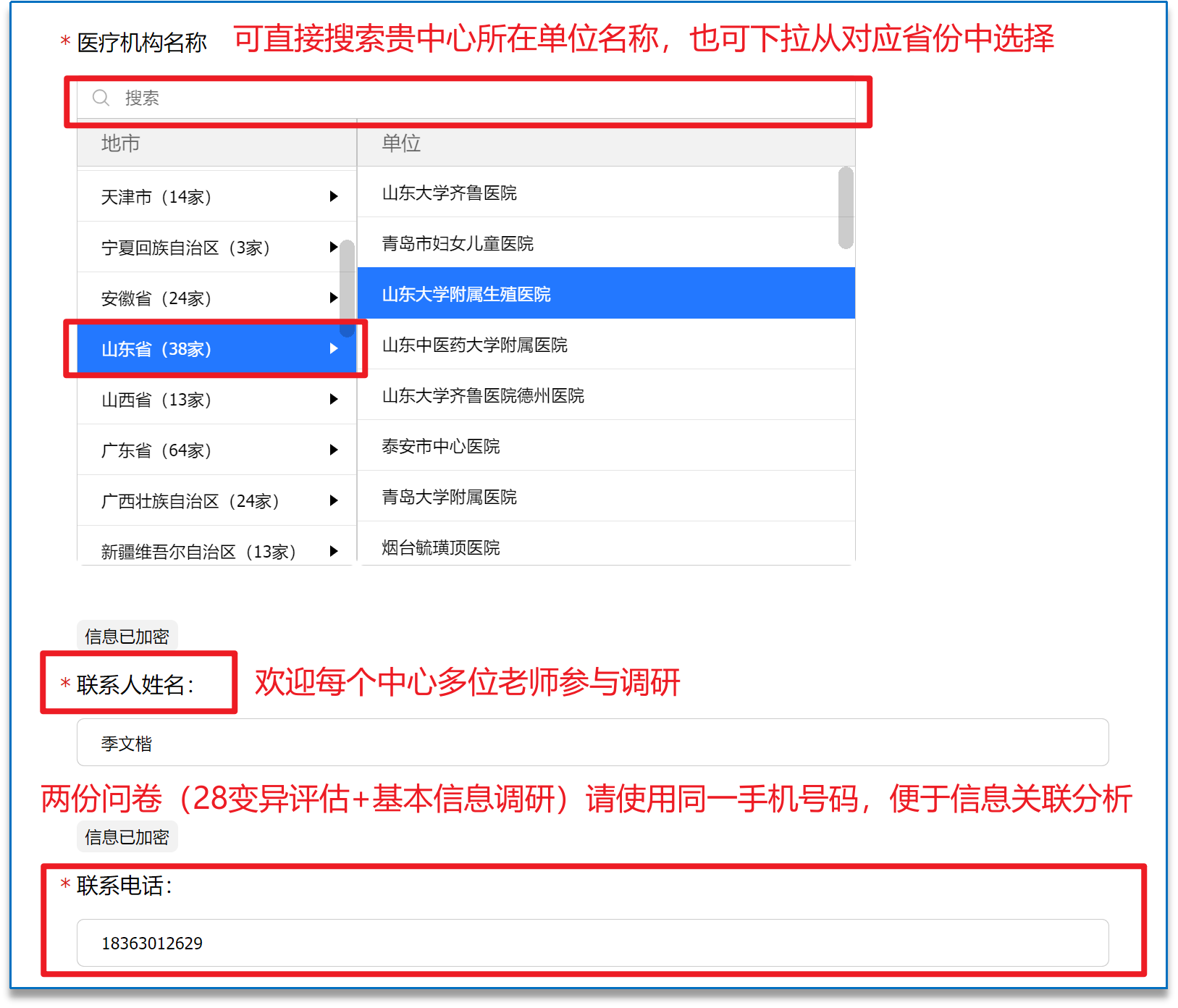This screenshot has height=1008, width=1178.
Task: Click the magnifier search icon
Action: point(101,98)
